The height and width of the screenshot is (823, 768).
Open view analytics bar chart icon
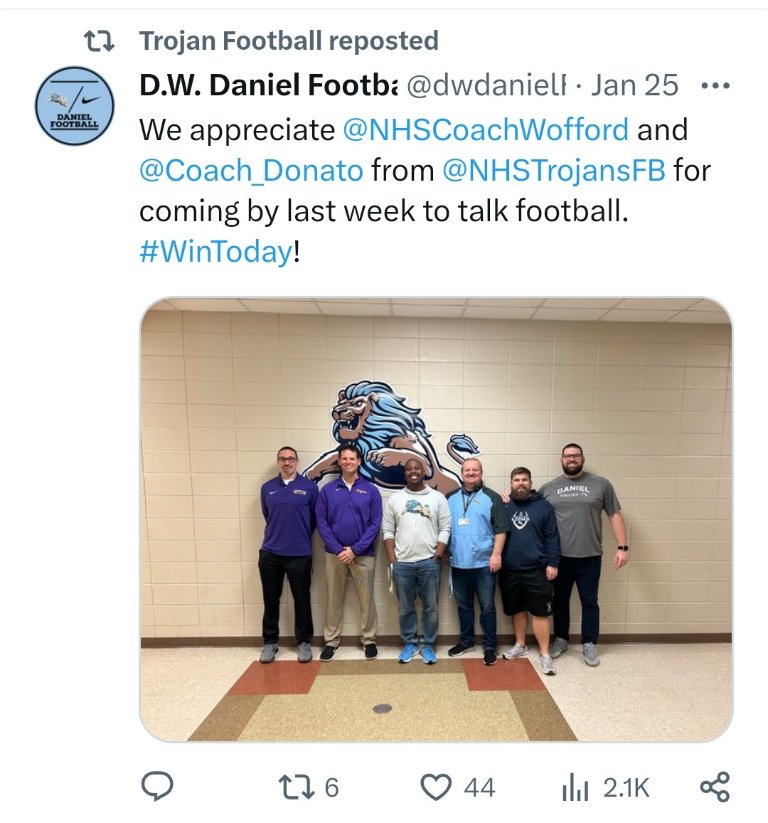coord(575,788)
